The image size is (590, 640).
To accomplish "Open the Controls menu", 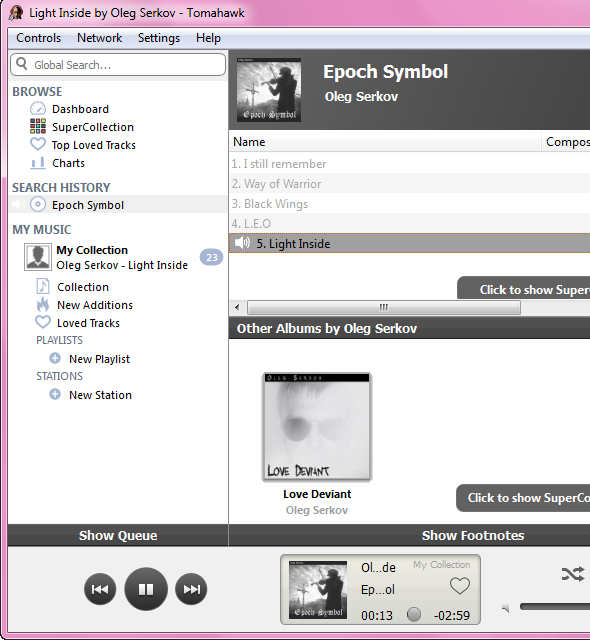I will click(x=38, y=38).
